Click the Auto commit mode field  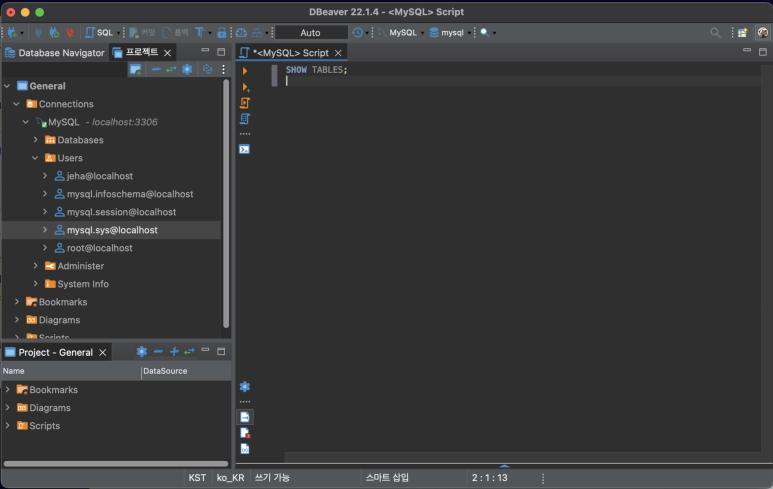point(311,33)
